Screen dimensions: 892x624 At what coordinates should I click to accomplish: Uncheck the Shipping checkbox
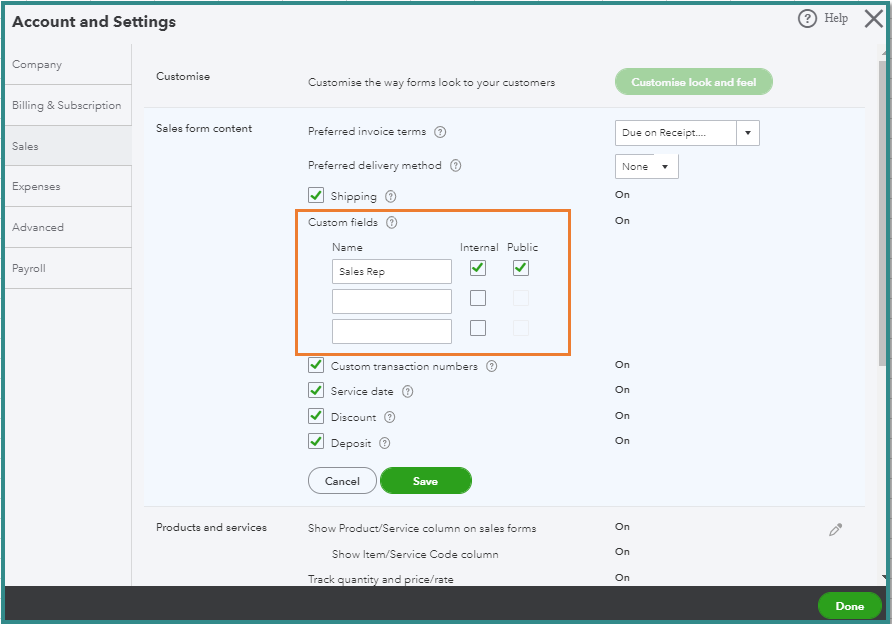point(316,196)
